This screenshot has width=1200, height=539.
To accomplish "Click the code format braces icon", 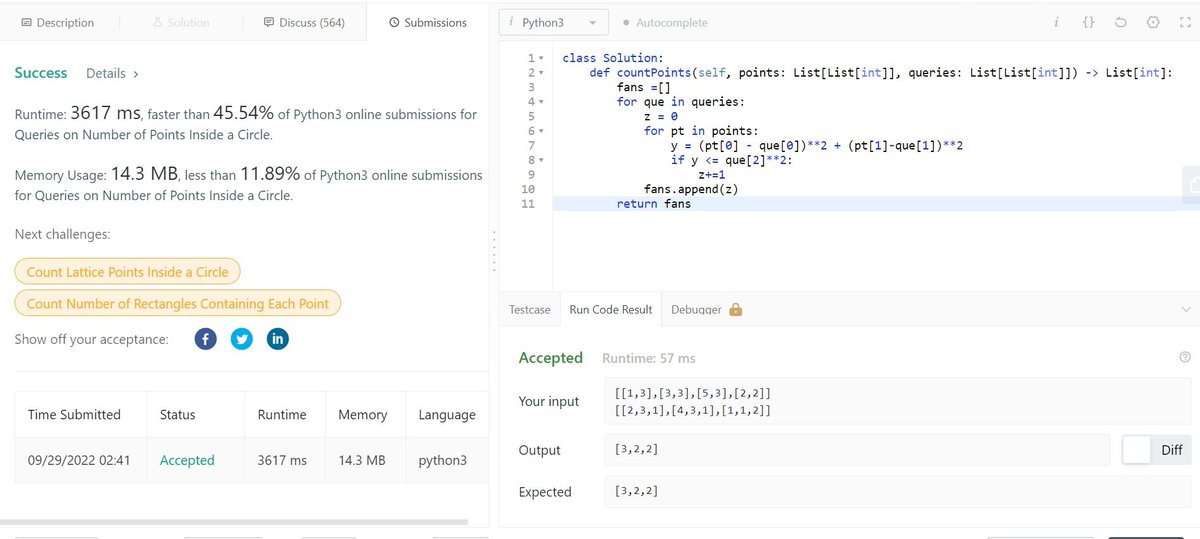I will coord(1089,22).
